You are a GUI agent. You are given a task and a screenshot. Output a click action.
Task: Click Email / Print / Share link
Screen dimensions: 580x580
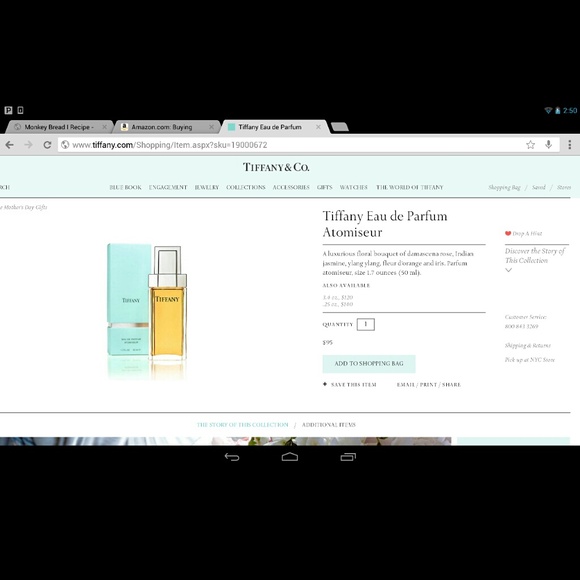point(429,385)
